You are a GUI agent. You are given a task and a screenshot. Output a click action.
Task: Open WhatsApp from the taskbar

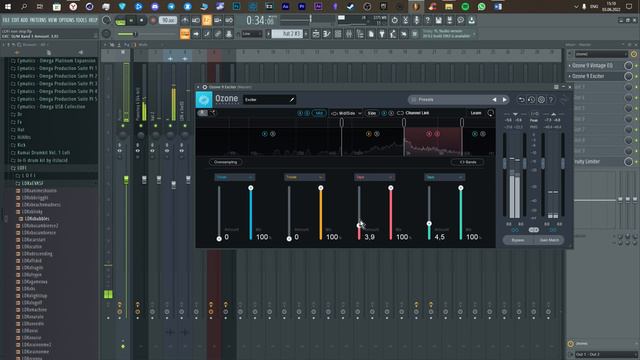tap(481, 7)
